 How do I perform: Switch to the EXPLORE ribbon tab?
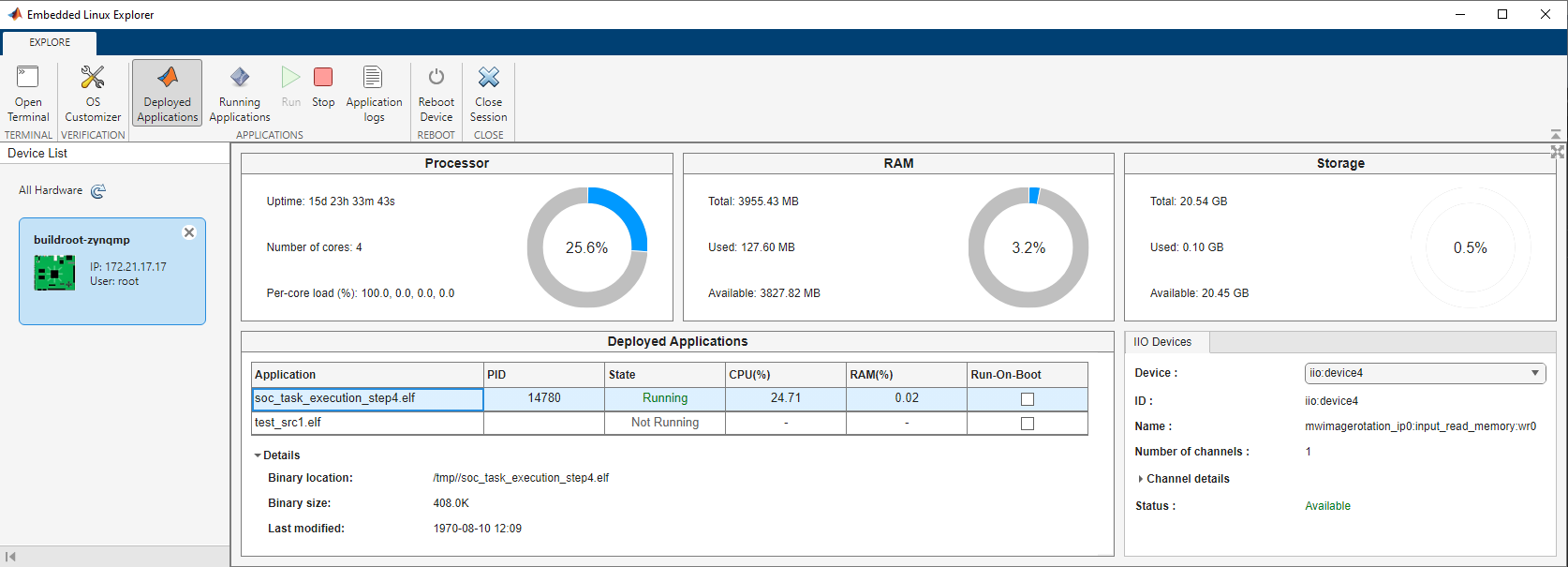(x=50, y=42)
